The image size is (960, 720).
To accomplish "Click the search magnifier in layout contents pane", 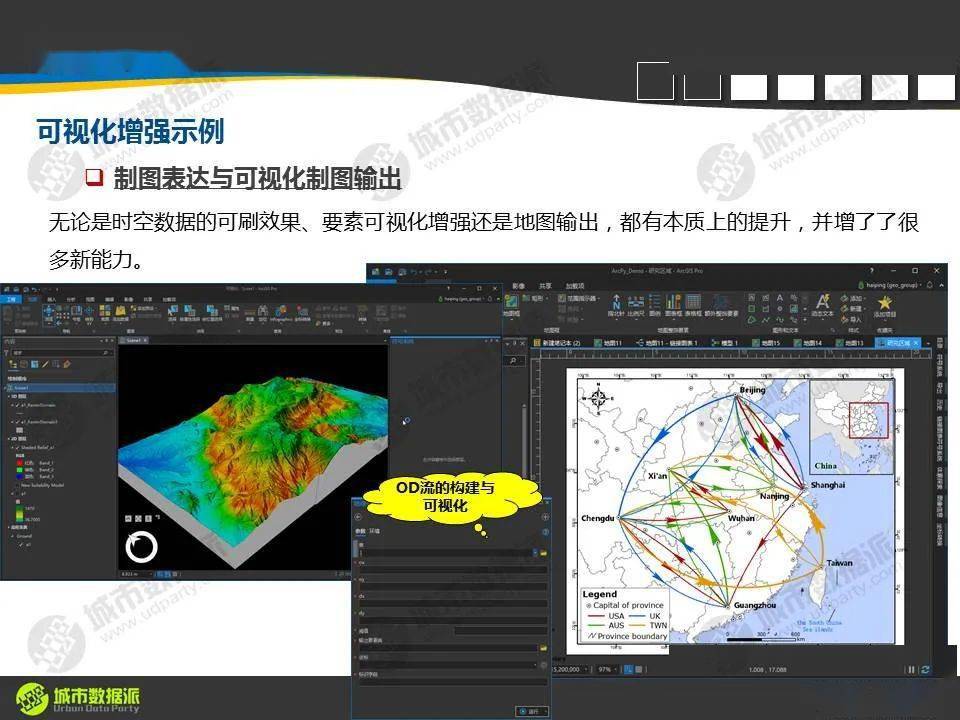I will [513, 361].
